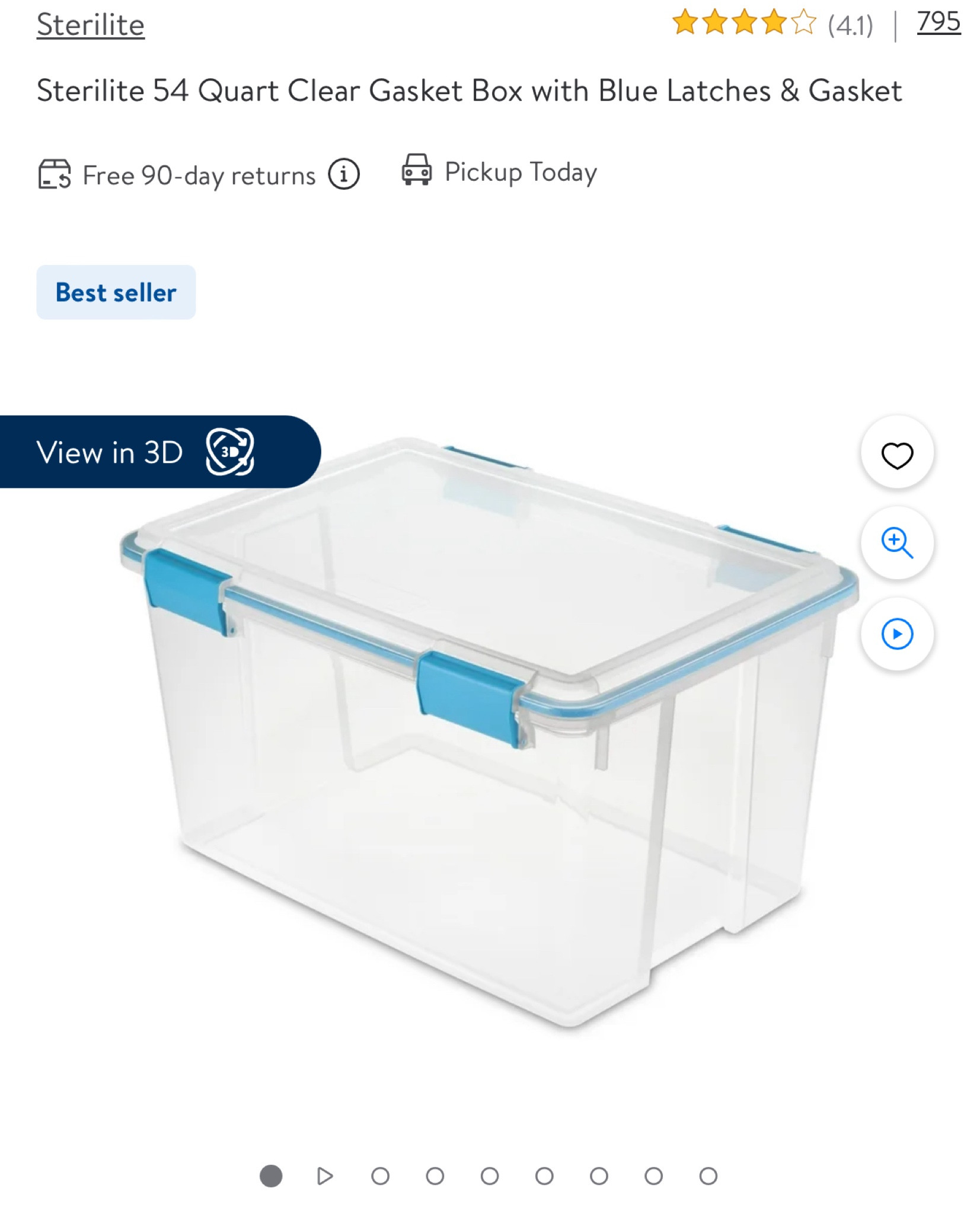Open the 795 reviews link

(x=938, y=22)
